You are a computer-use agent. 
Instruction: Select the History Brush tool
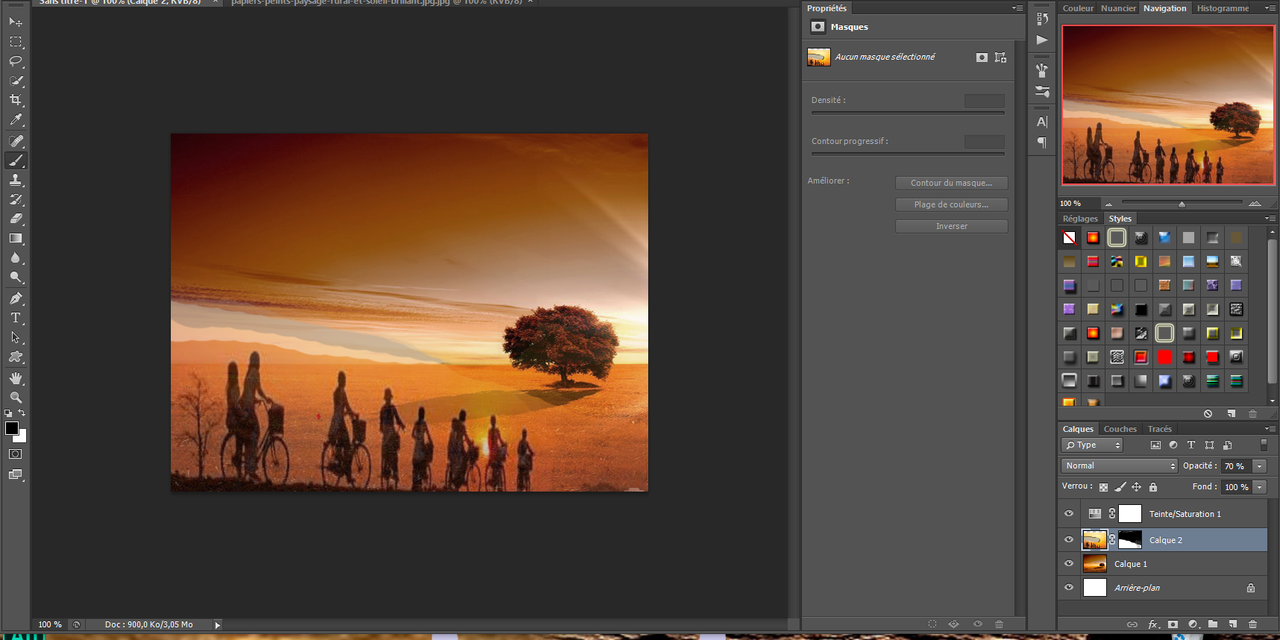pos(16,200)
